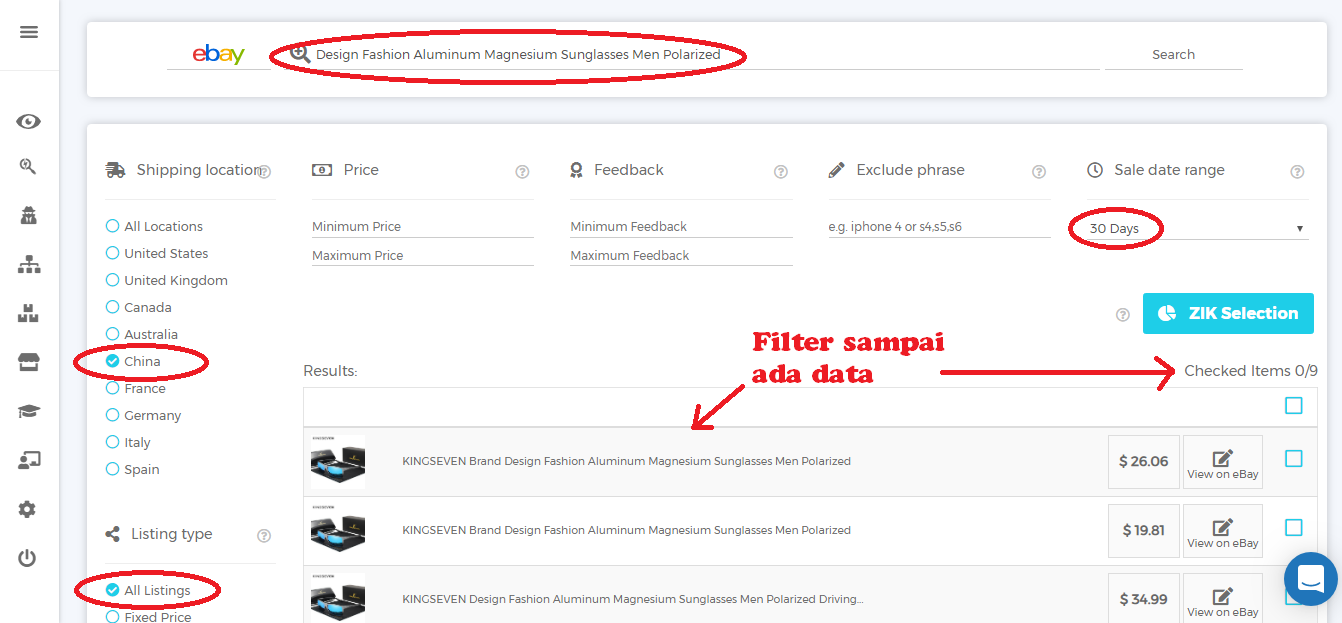Click the Minimum Price field
Image resolution: width=1342 pixels, height=623 pixels.
pyautogui.click(x=422, y=227)
